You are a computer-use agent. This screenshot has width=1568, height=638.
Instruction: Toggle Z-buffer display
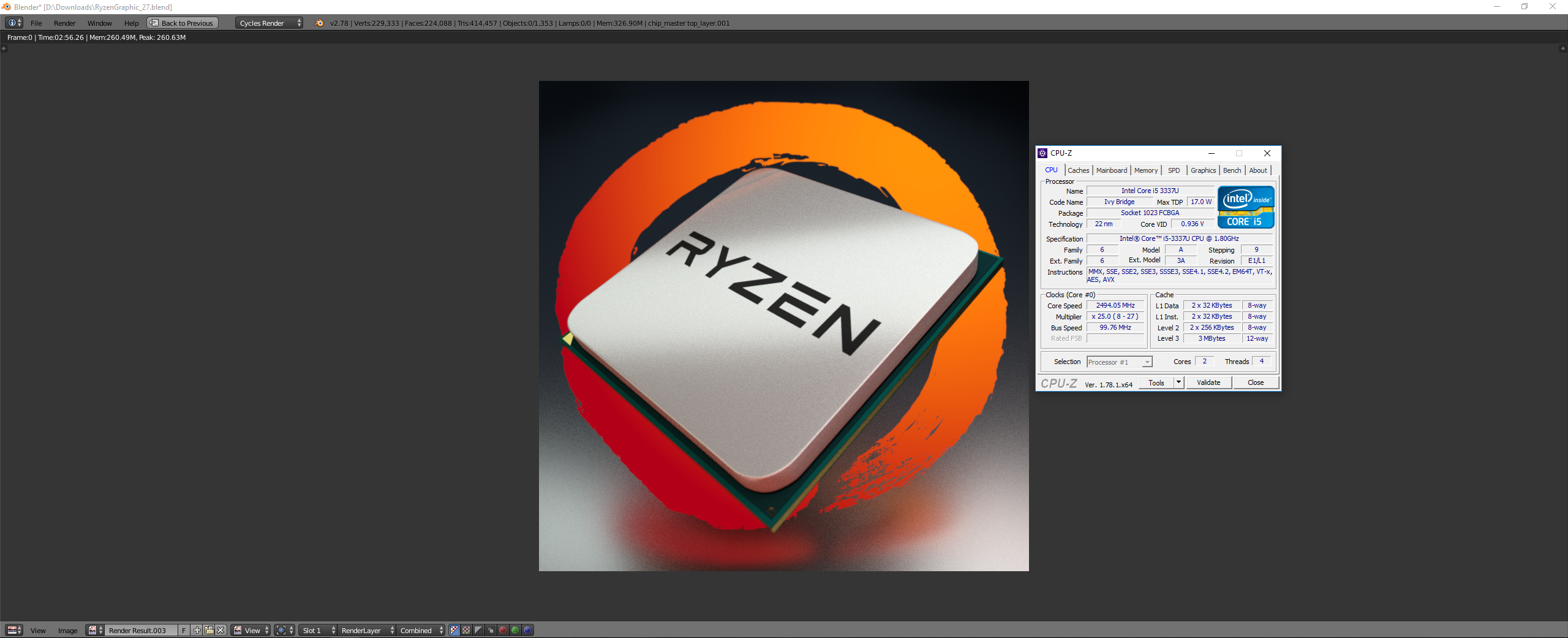(491, 630)
